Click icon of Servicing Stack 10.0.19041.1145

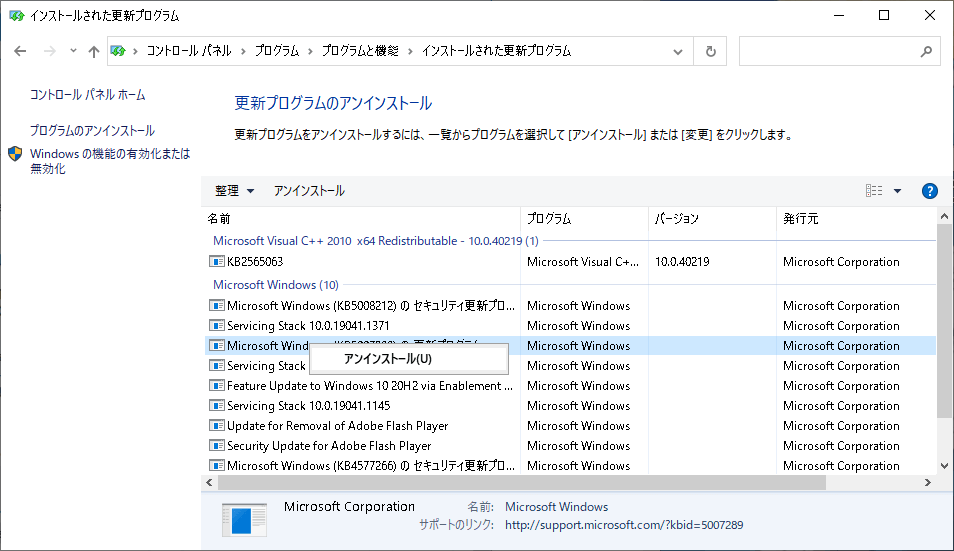[217, 406]
